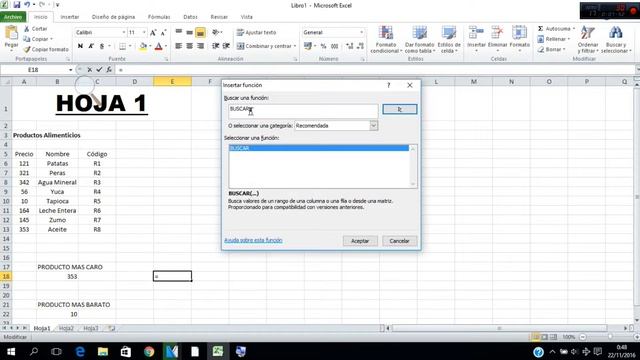Viewport: 640px width, 360px height.
Task: Click Ajustar texto wrap button
Action: pyautogui.click(x=257, y=32)
